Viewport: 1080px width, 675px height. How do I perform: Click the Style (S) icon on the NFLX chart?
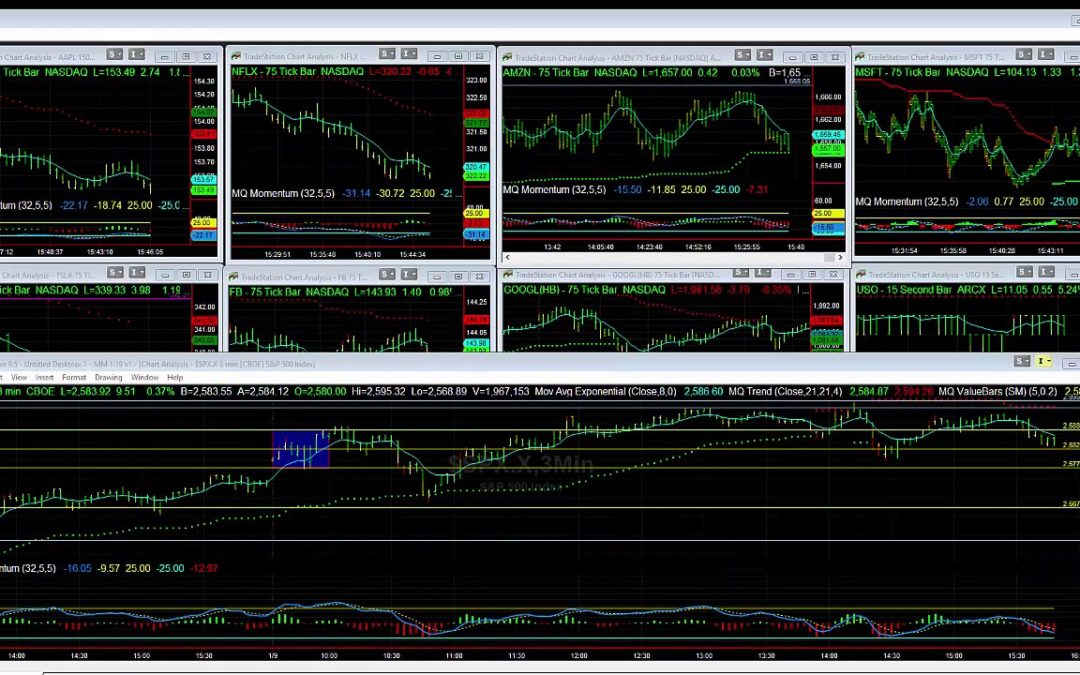pyautogui.click(x=385, y=53)
